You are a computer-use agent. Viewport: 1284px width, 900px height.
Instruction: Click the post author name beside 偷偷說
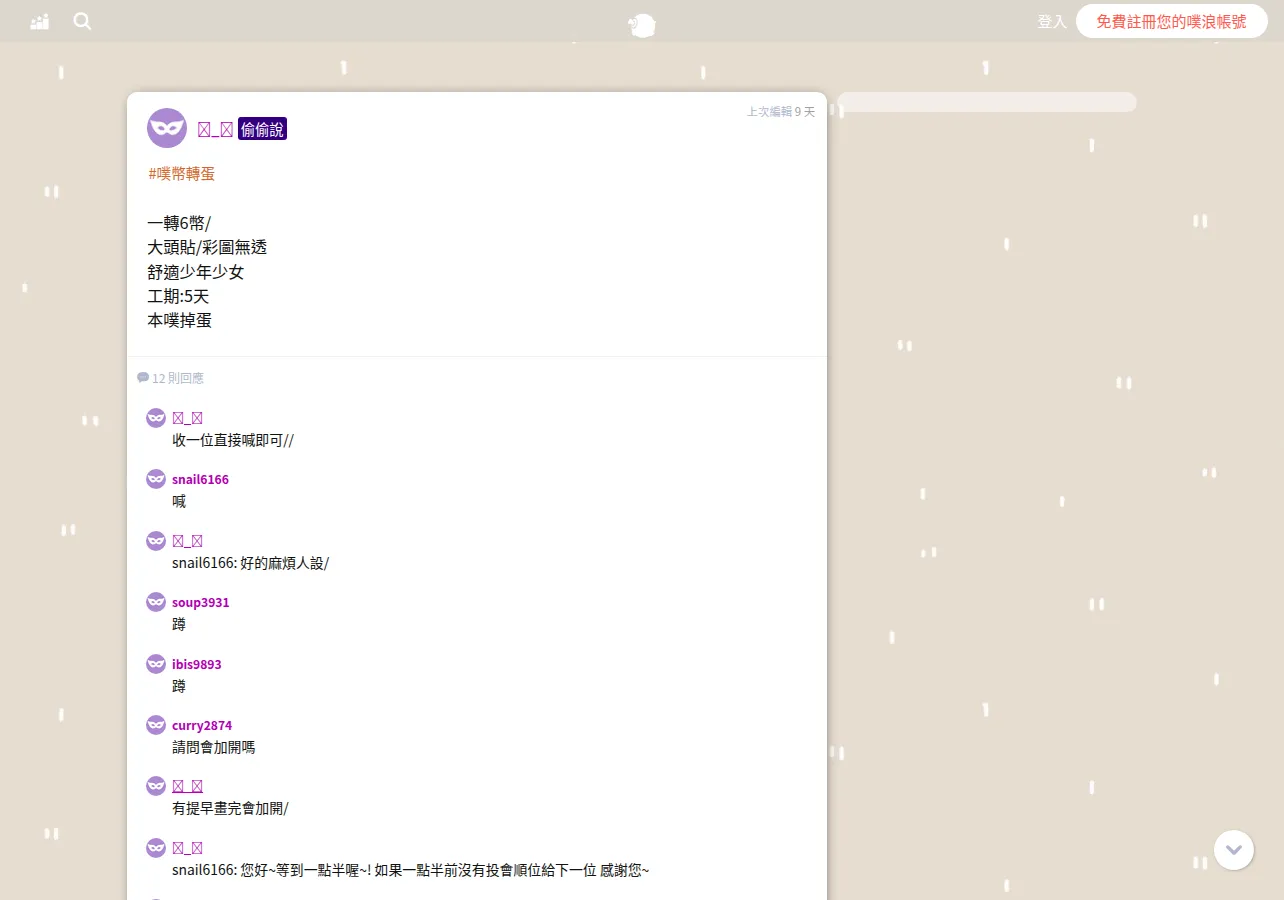click(x=215, y=129)
